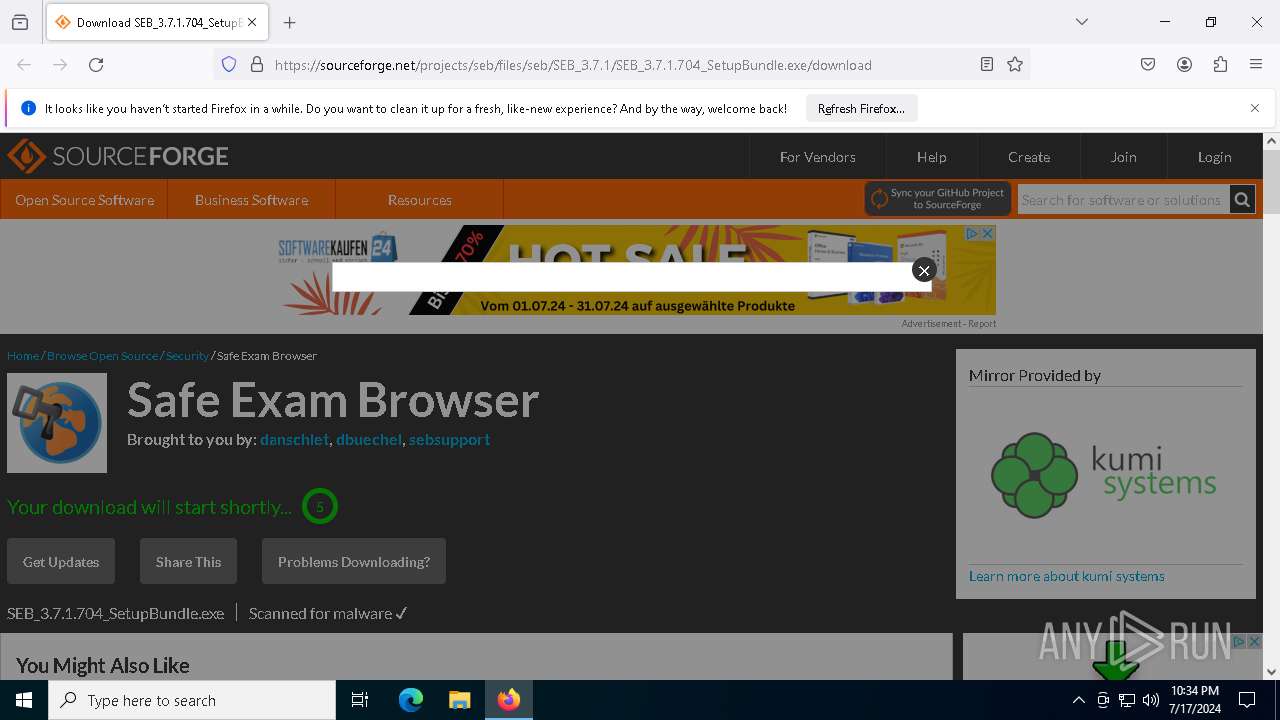1280x720 pixels.
Task: Focus the search for software field
Action: point(1123,200)
